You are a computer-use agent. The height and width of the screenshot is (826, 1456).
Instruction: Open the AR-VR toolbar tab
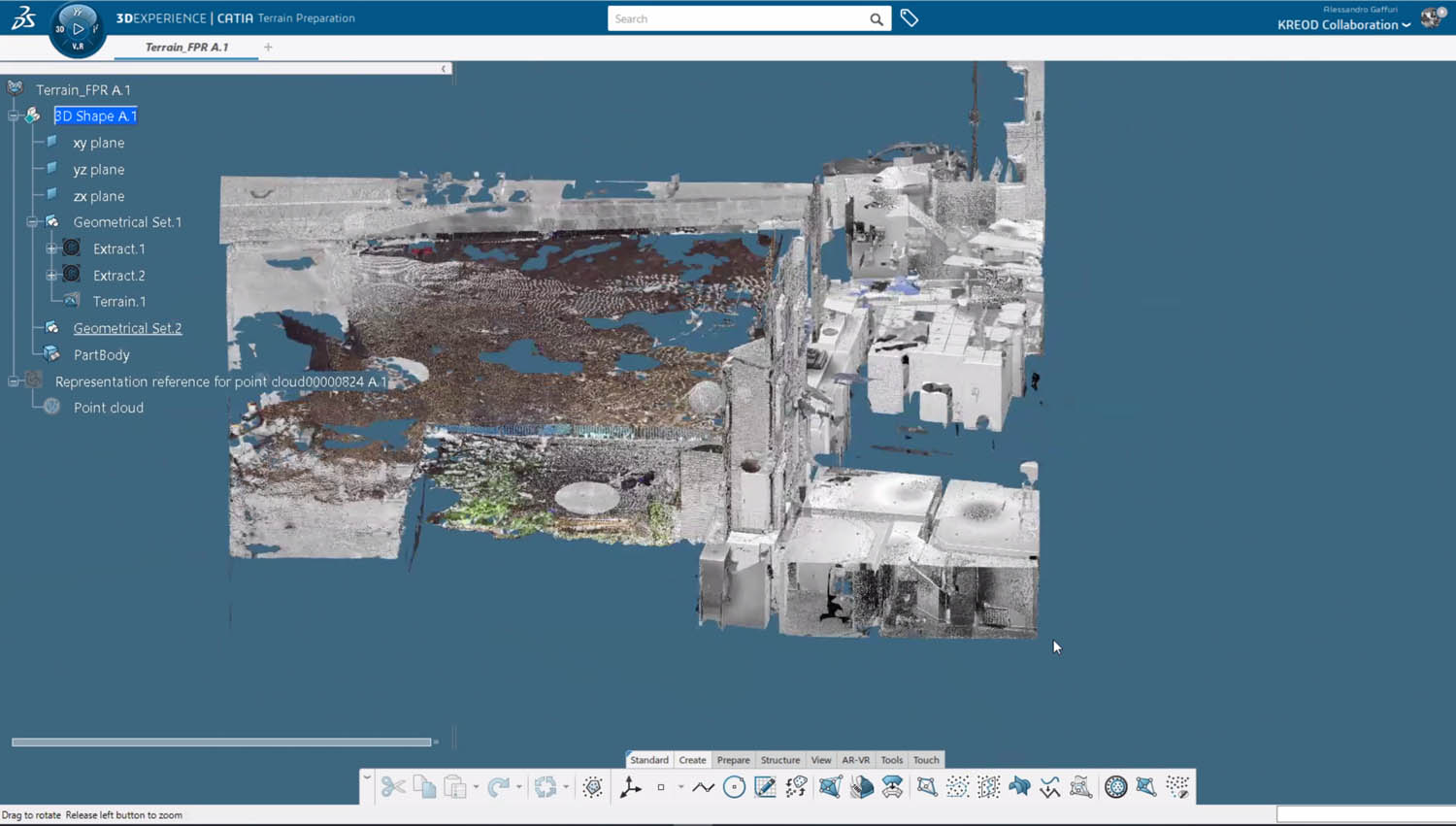855,760
